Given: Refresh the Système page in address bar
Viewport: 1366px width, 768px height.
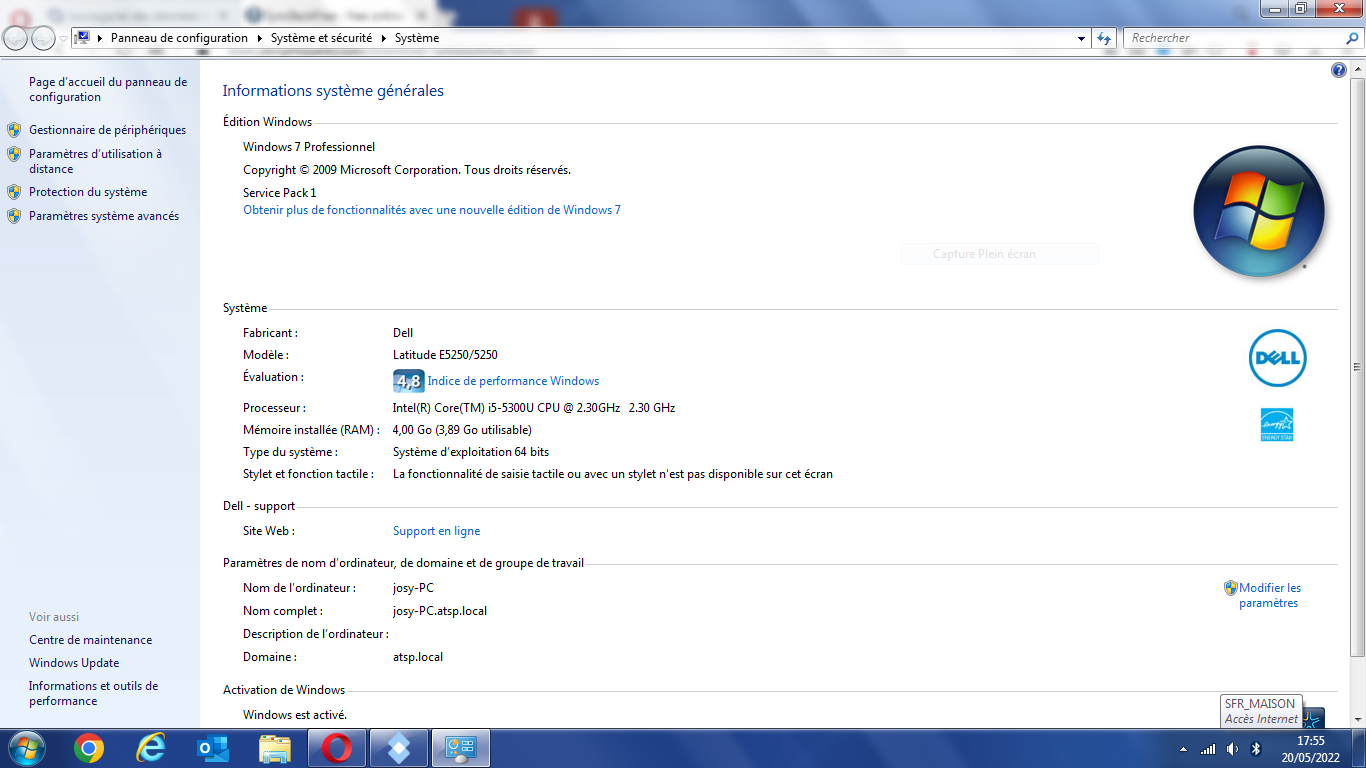Looking at the screenshot, I should pyautogui.click(x=1104, y=38).
